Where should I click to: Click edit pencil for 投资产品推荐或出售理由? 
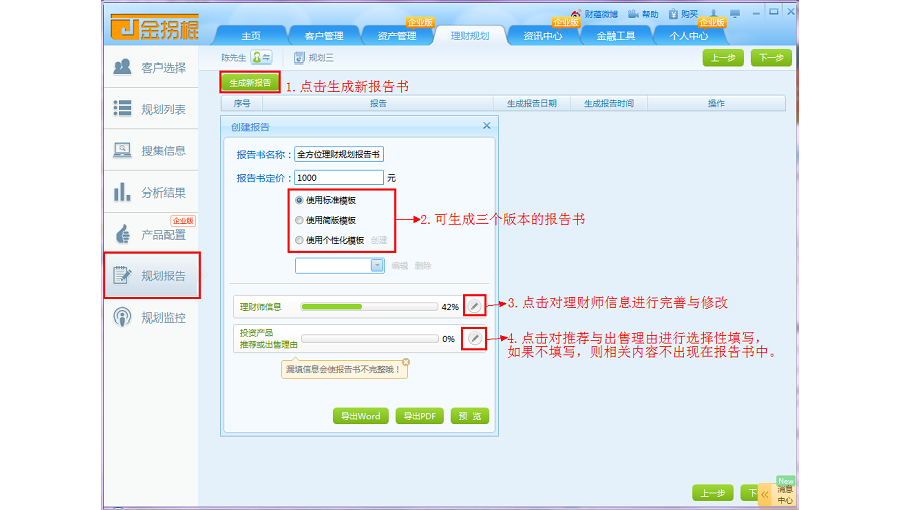pyautogui.click(x=475, y=339)
